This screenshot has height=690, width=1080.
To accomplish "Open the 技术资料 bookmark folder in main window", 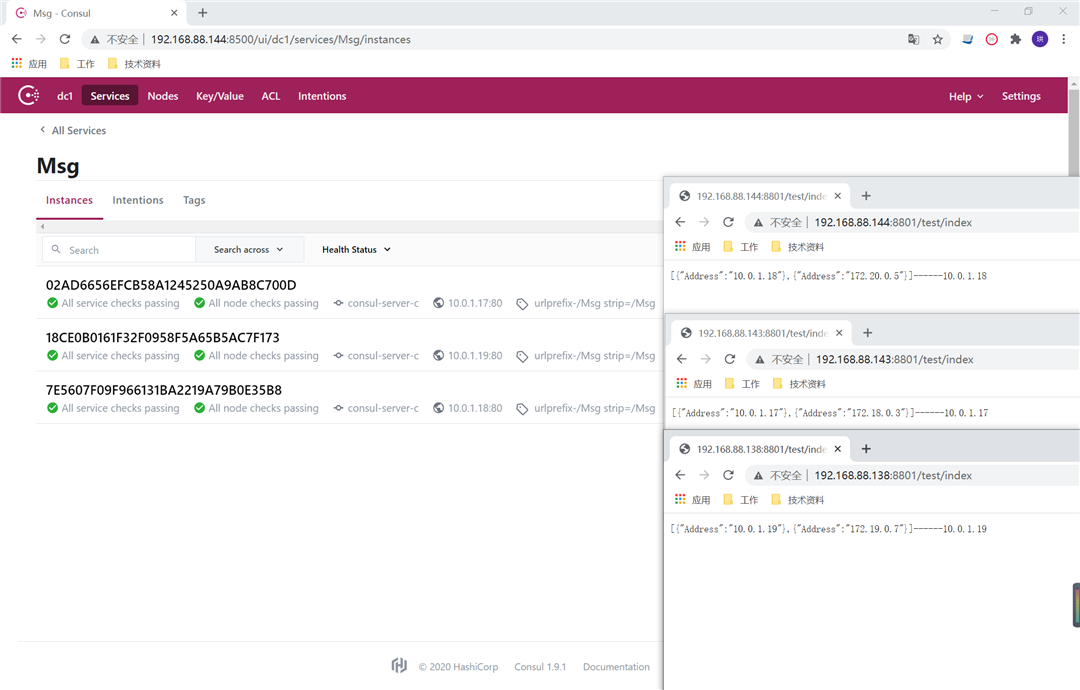I will point(134,63).
